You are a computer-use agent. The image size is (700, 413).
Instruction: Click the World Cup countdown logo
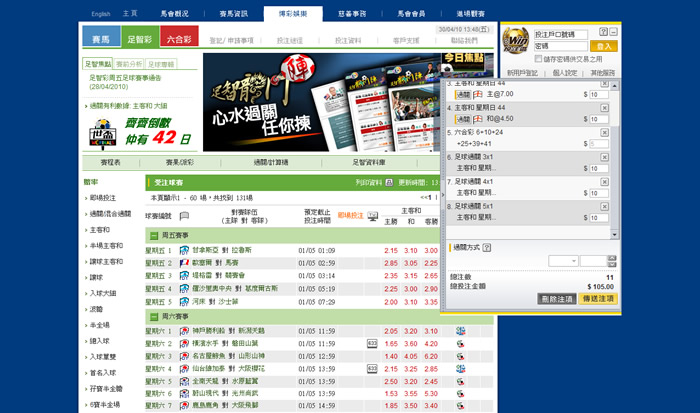tap(103, 133)
